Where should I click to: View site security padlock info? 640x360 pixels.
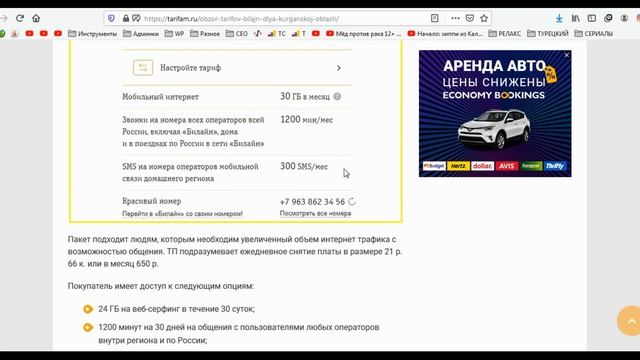pos(126,18)
